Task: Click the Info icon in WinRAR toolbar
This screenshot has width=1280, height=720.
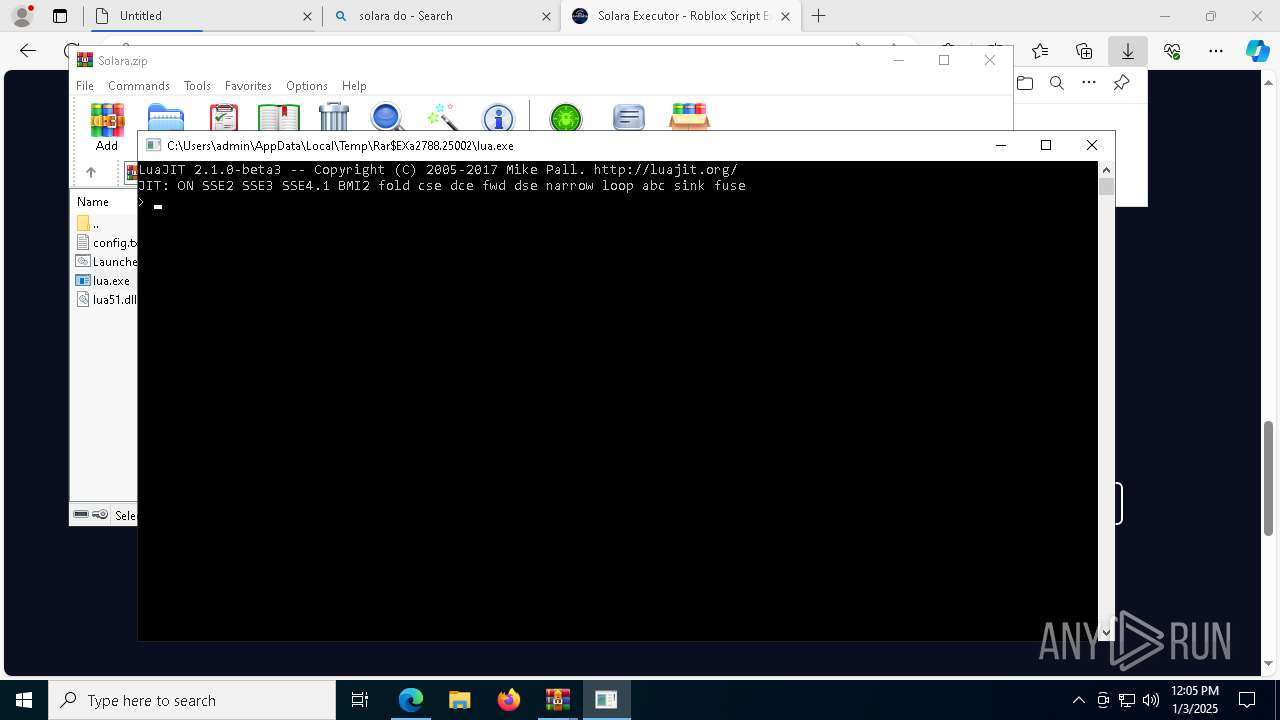Action: tap(498, 117)
